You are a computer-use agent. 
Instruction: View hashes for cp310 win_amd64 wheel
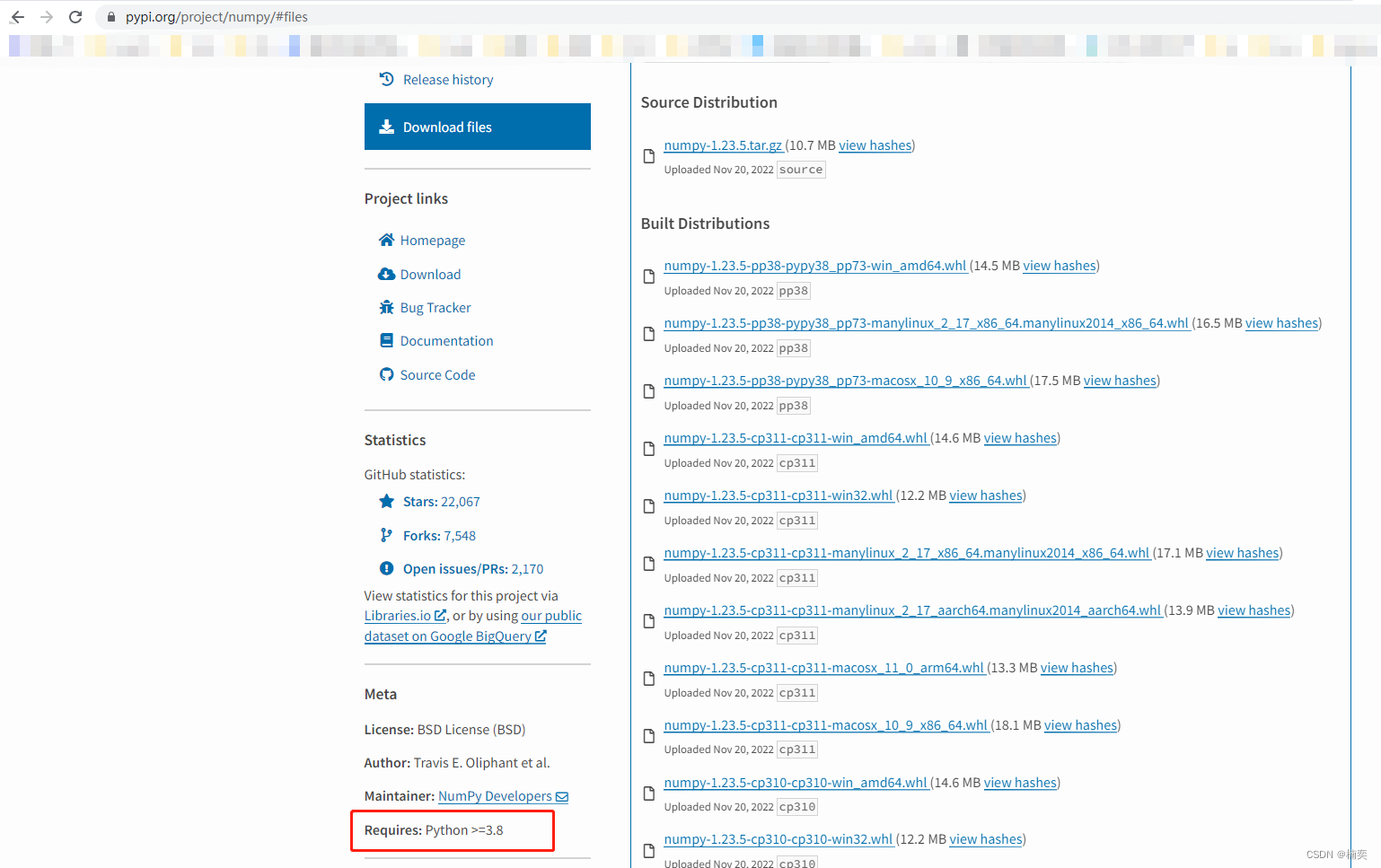click(x=1021, y=783)
